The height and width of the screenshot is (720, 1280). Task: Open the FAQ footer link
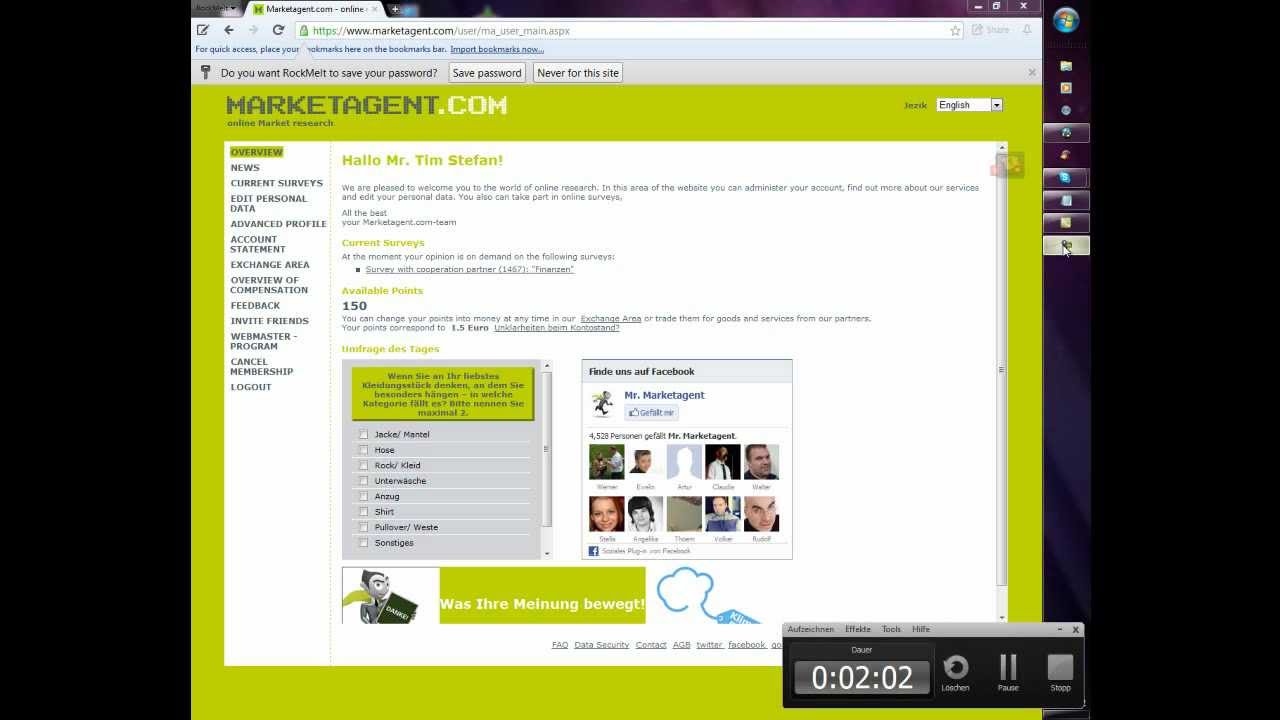click(x=560, y=645)
